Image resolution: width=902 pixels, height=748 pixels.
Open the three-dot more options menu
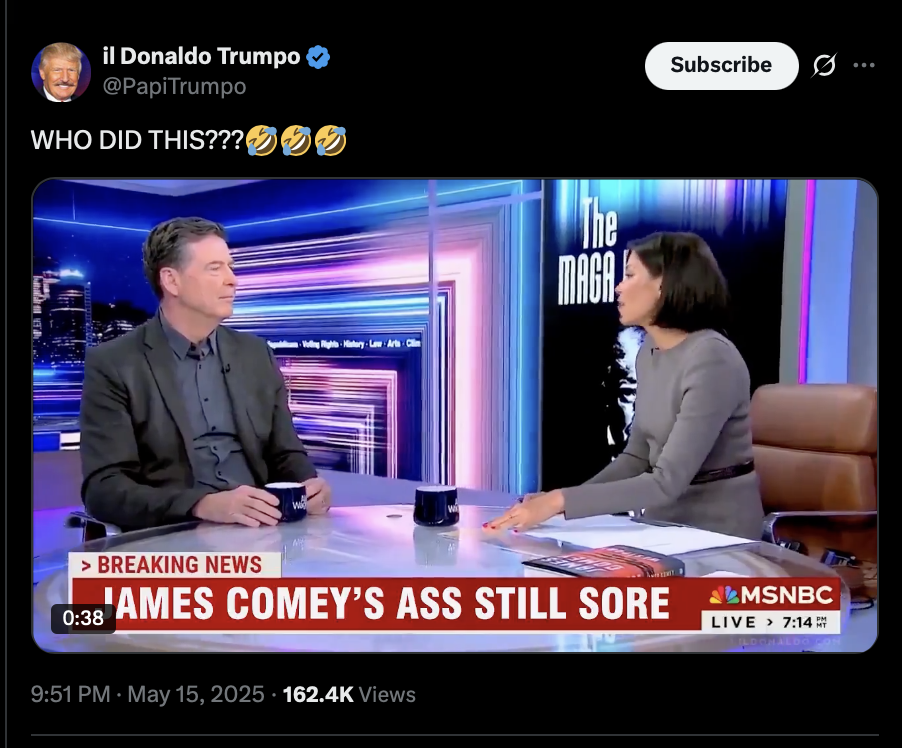pyautogui.click(x=864, y=65)
